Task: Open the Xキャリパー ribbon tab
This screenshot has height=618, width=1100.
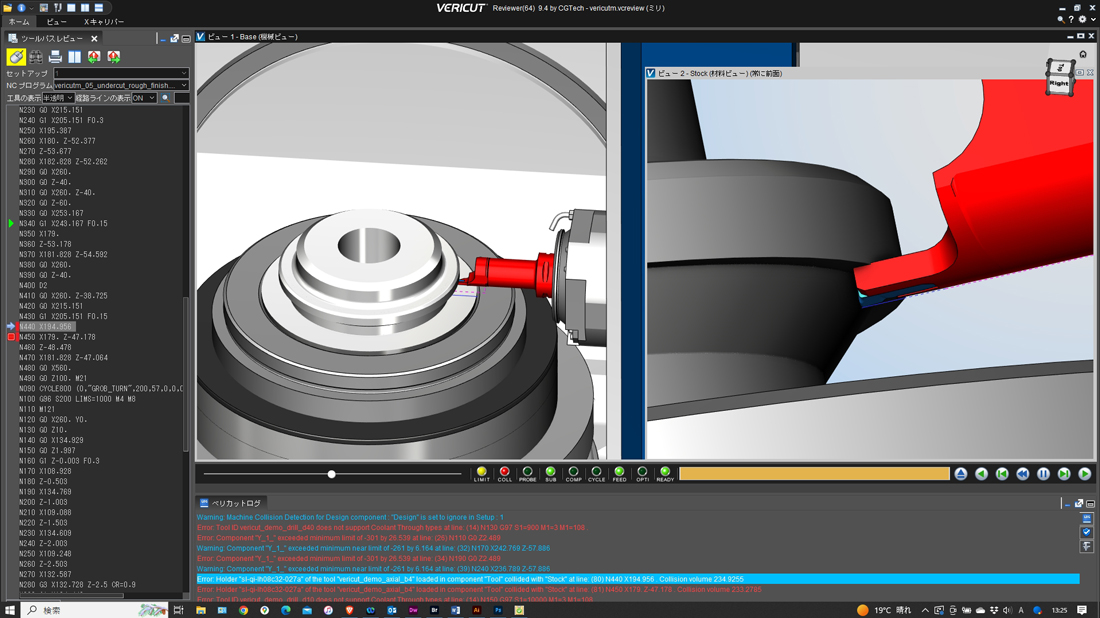Action: point(104,22)
